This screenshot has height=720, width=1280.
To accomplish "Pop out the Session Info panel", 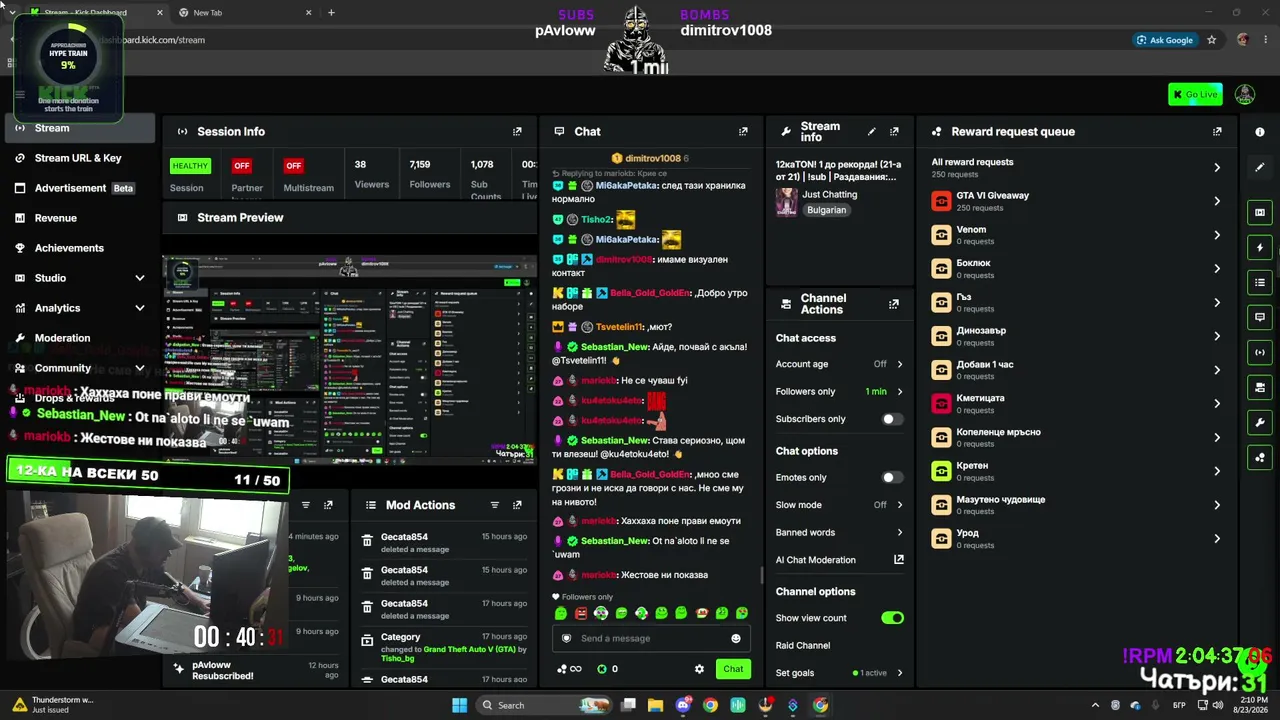I will (x=517, y=131).
